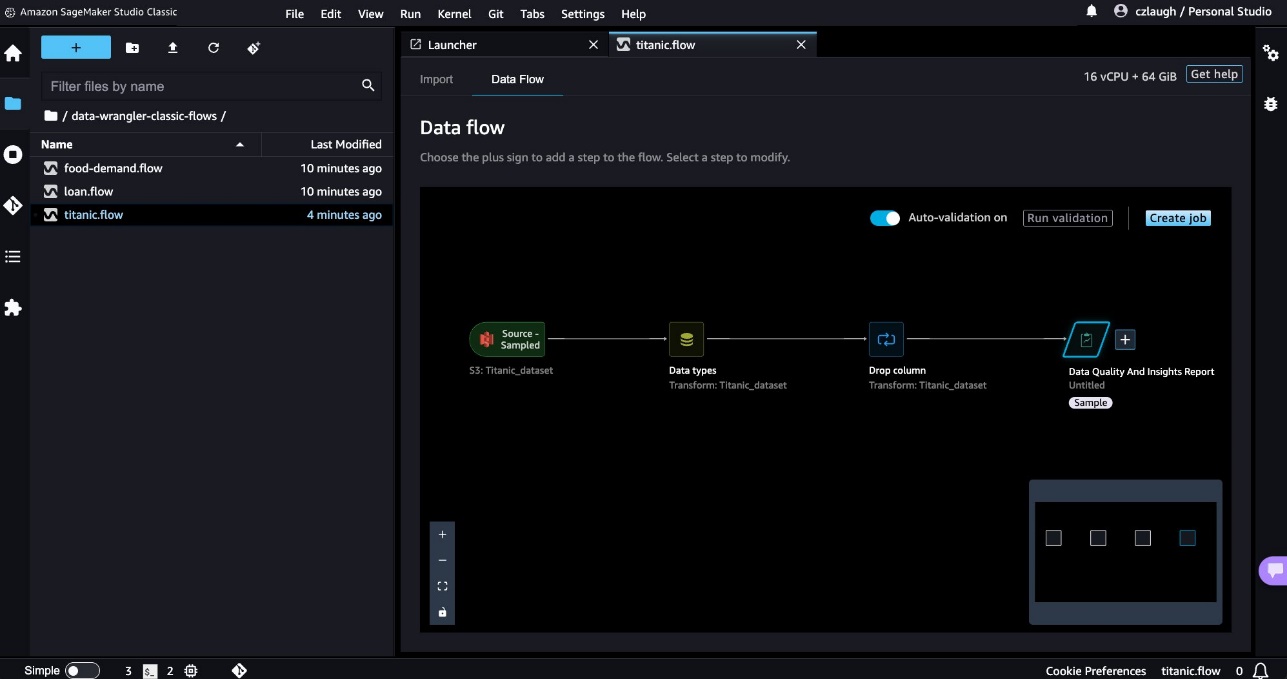Click the Run validation button

pyautogui.click(x=1067, y=218)
